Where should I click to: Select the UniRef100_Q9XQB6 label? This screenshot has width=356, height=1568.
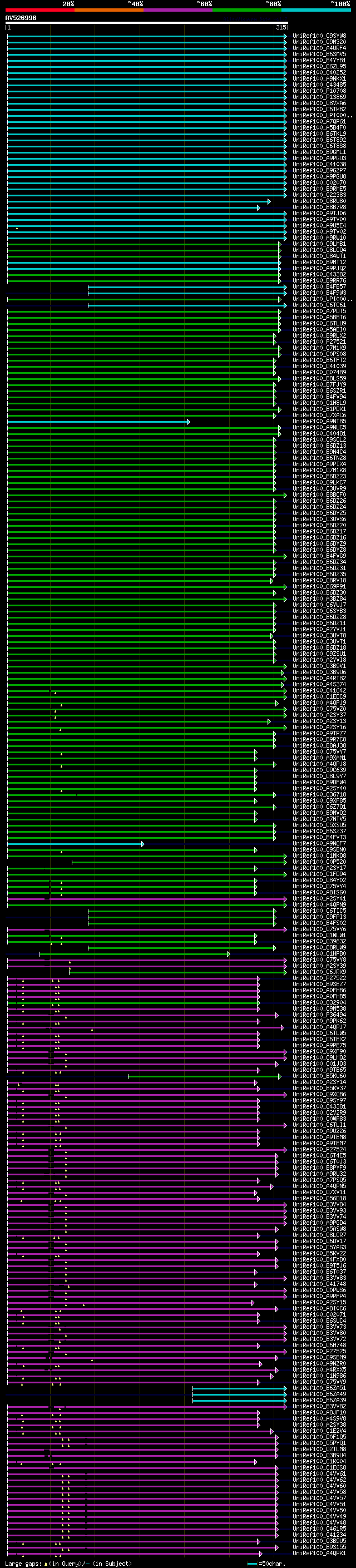(x=319, y=1095)
